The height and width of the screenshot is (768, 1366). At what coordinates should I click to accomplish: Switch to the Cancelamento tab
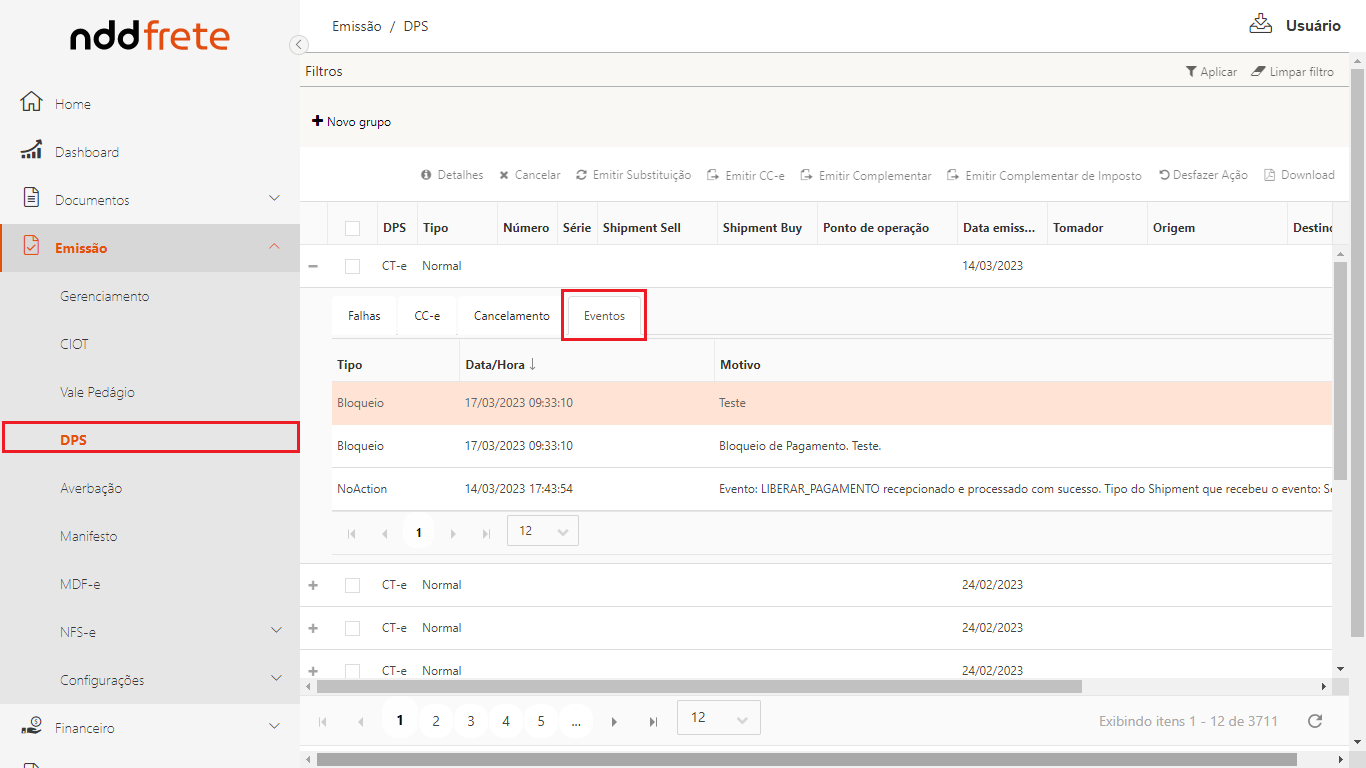pyautogui.click(x=511, y=316)
